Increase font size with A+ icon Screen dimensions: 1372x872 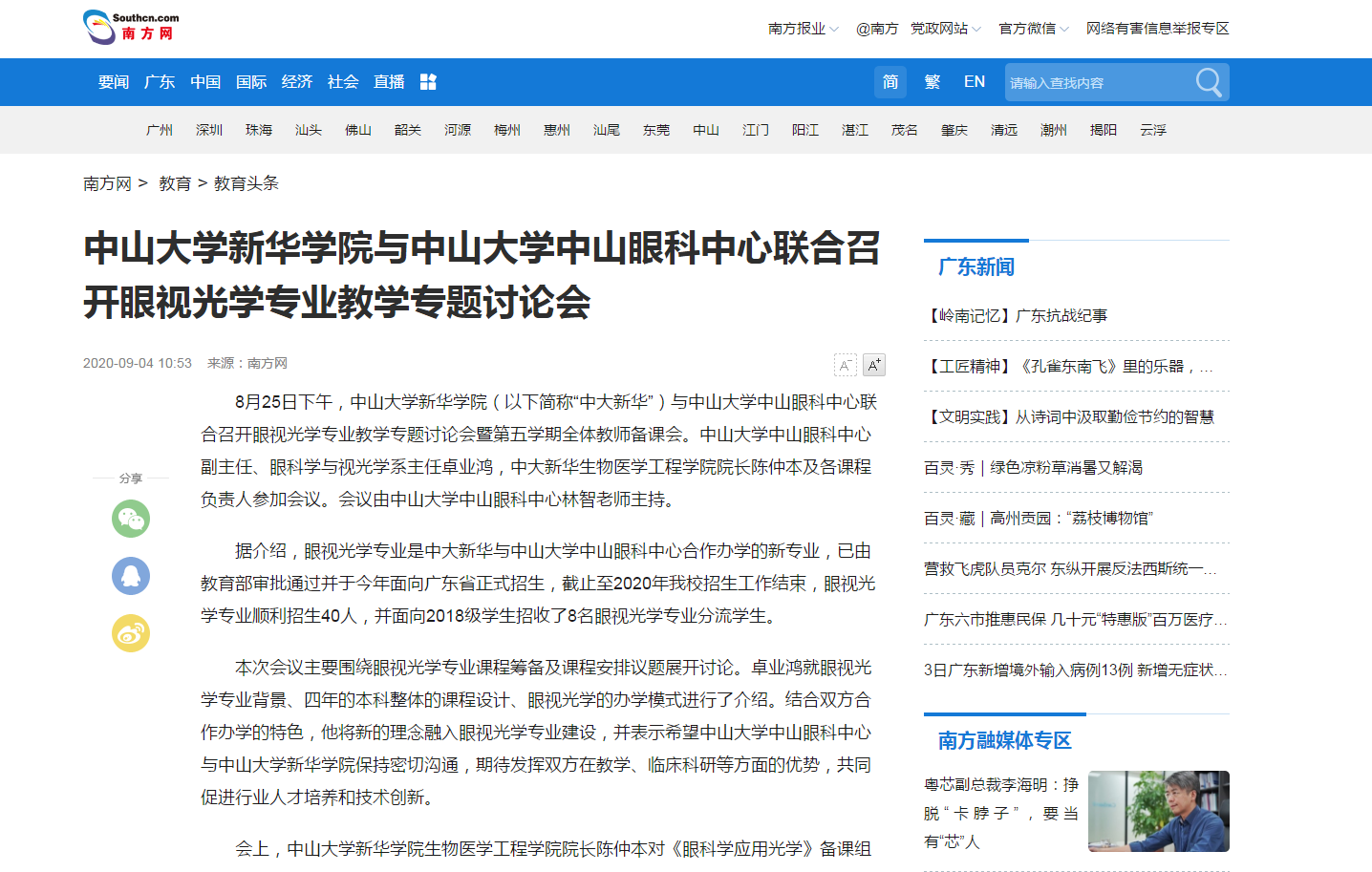pyautogui.click(x=874, y=365)
